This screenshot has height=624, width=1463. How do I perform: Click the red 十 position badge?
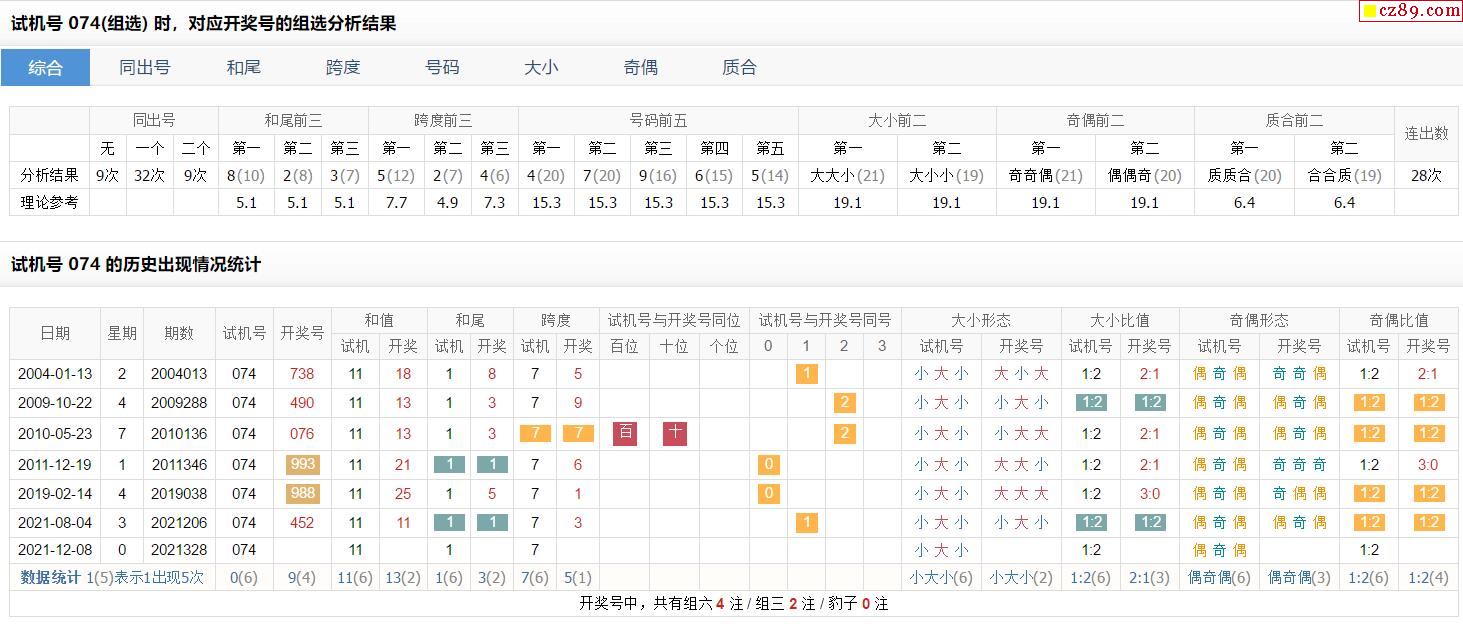click(x=675, y=433)
